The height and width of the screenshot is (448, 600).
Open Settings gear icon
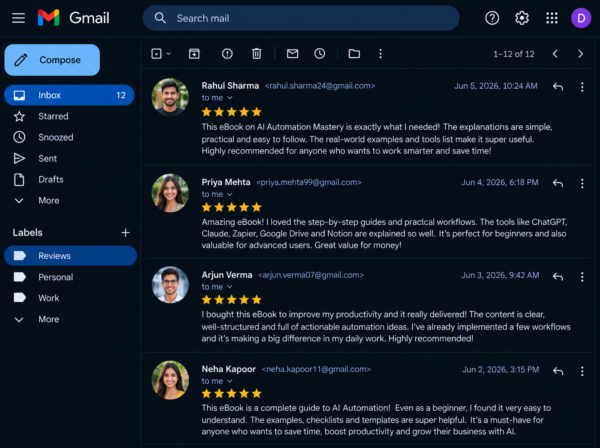pos(522,18)
